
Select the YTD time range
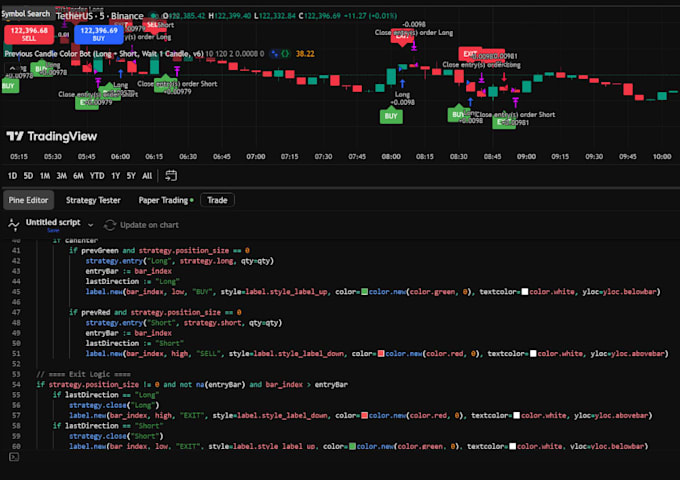pyautogui.click(x=97, y=176)
